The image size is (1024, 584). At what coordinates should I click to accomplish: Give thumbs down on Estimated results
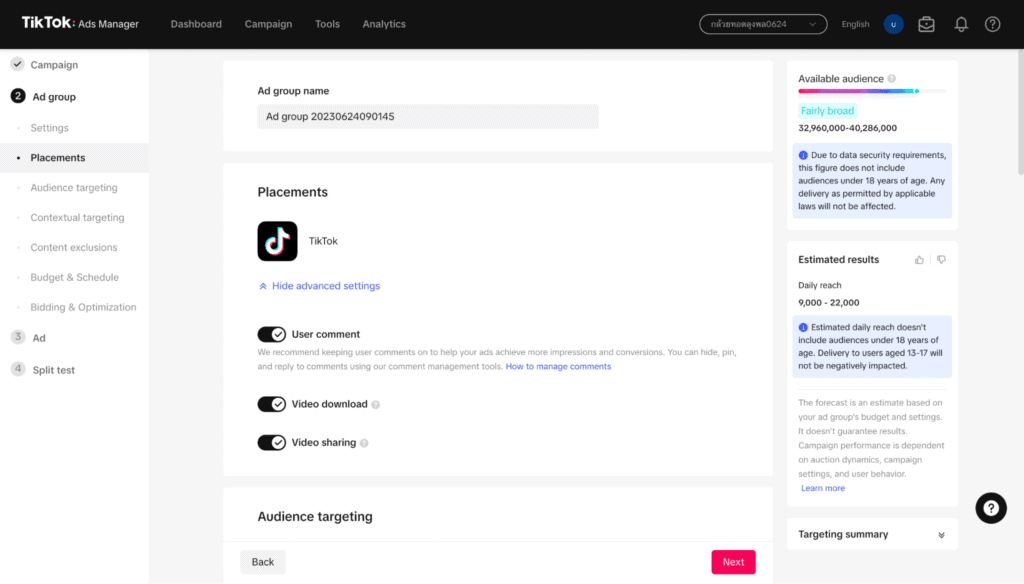click(941, 260)
